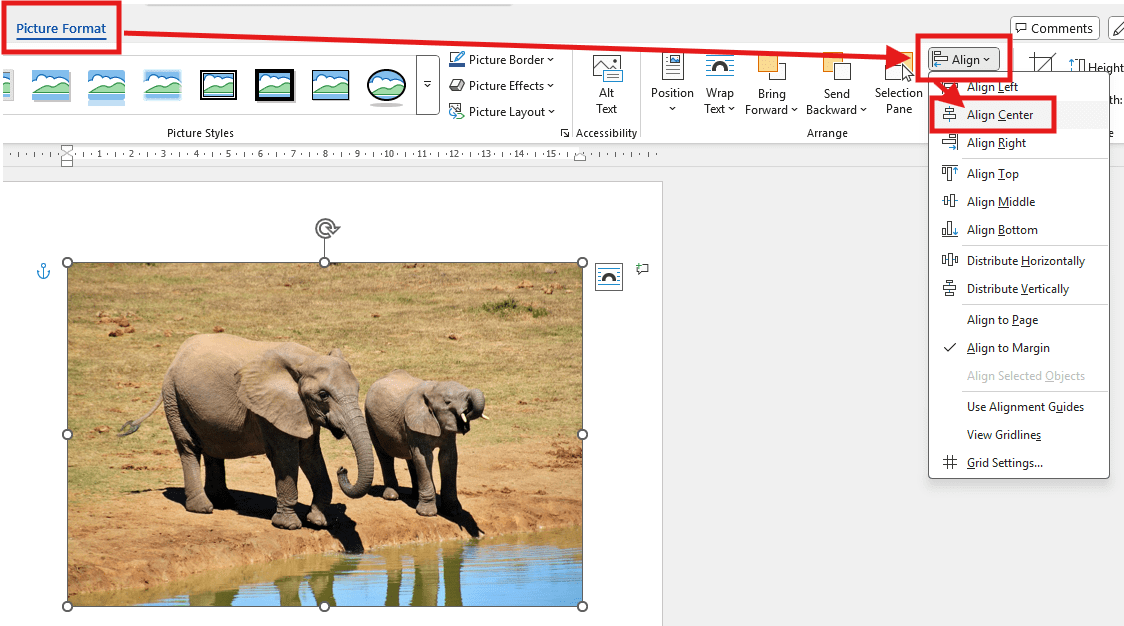
Task: Toggle Use Alignment Guides
Action: pos(1025,406)
